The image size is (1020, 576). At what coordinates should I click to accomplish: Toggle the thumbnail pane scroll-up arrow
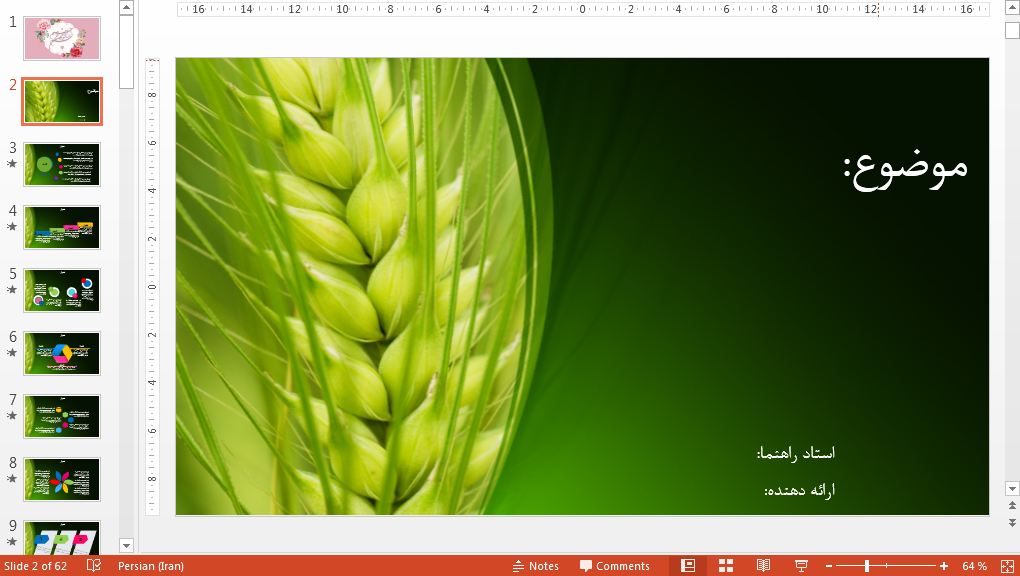[124, 8]
